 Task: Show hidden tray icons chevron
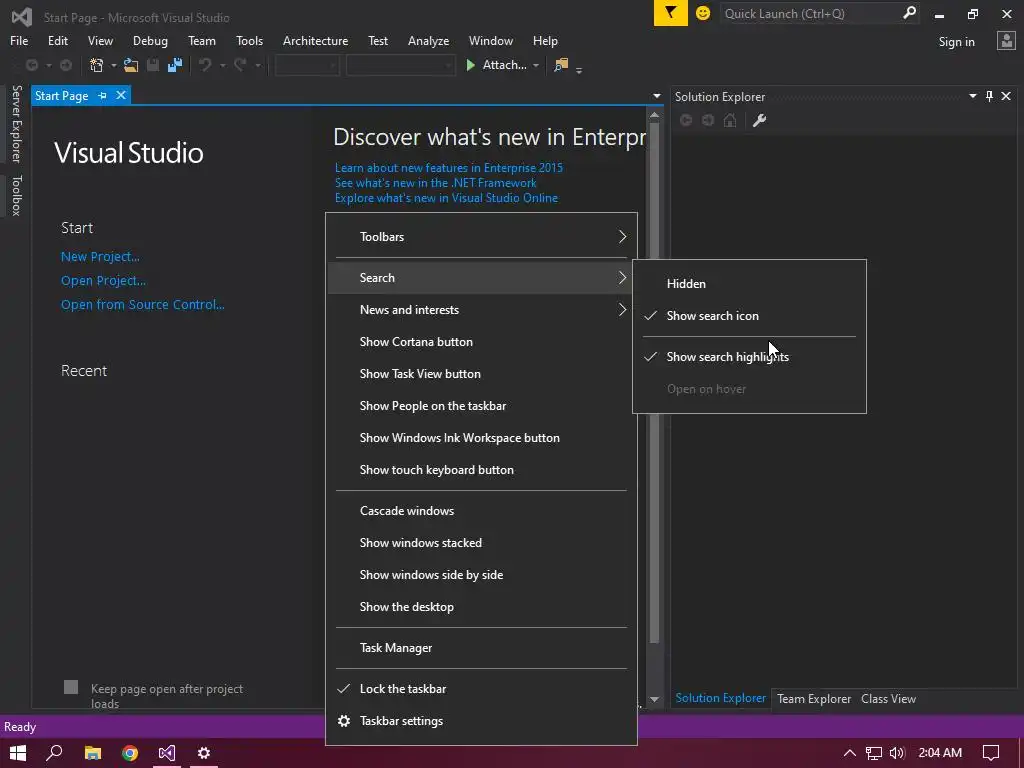pyautogui.click(x=850, y=753)
